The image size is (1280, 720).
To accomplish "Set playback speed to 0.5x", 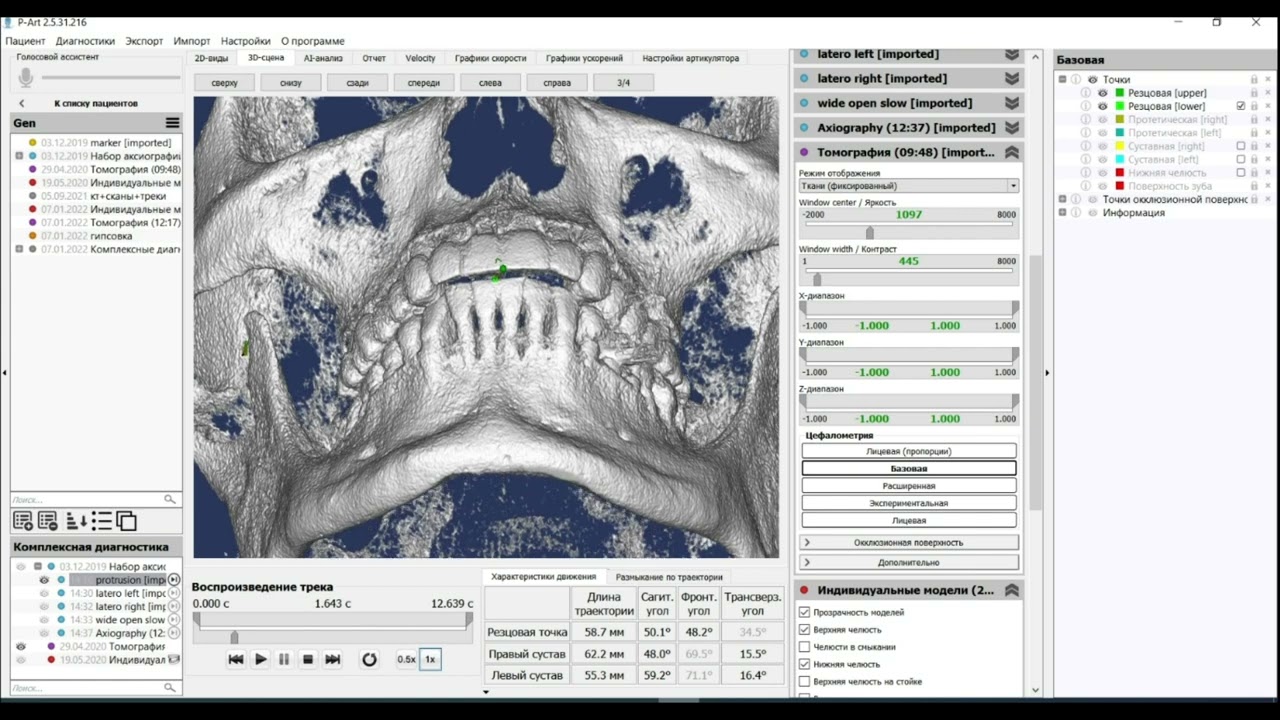I will [406, 659].
